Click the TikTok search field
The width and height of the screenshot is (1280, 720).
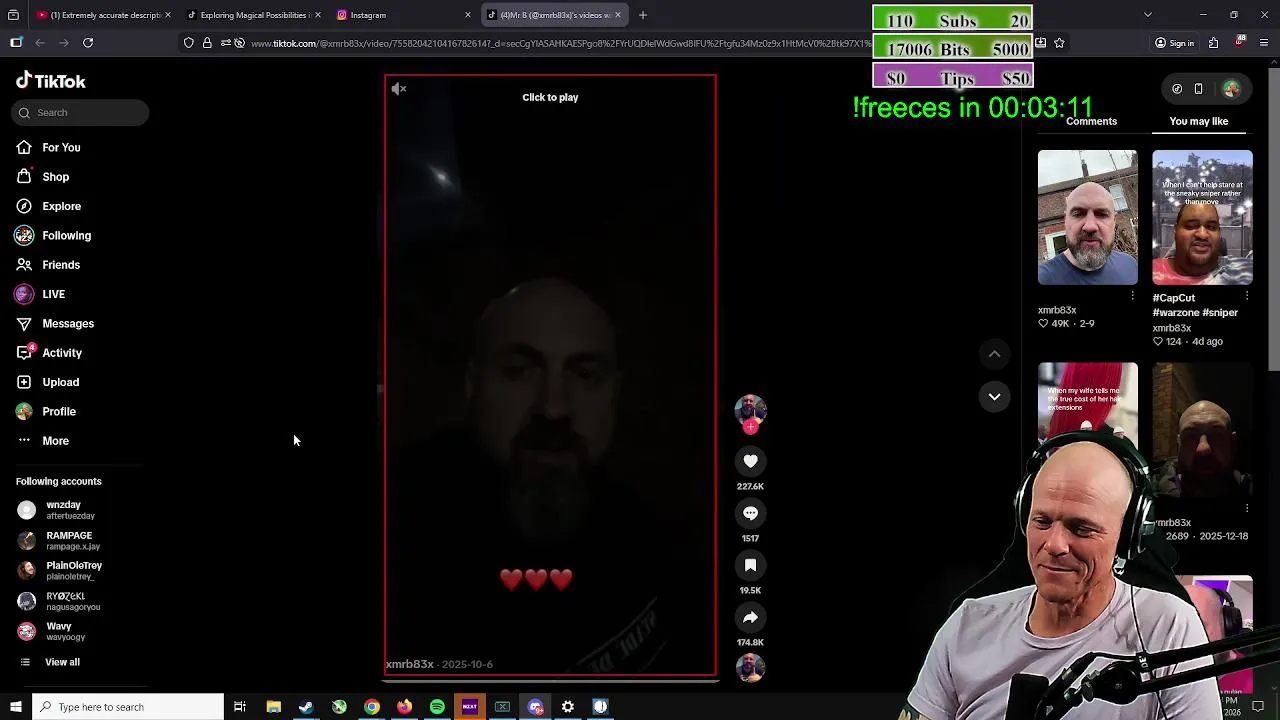[81, 113]
